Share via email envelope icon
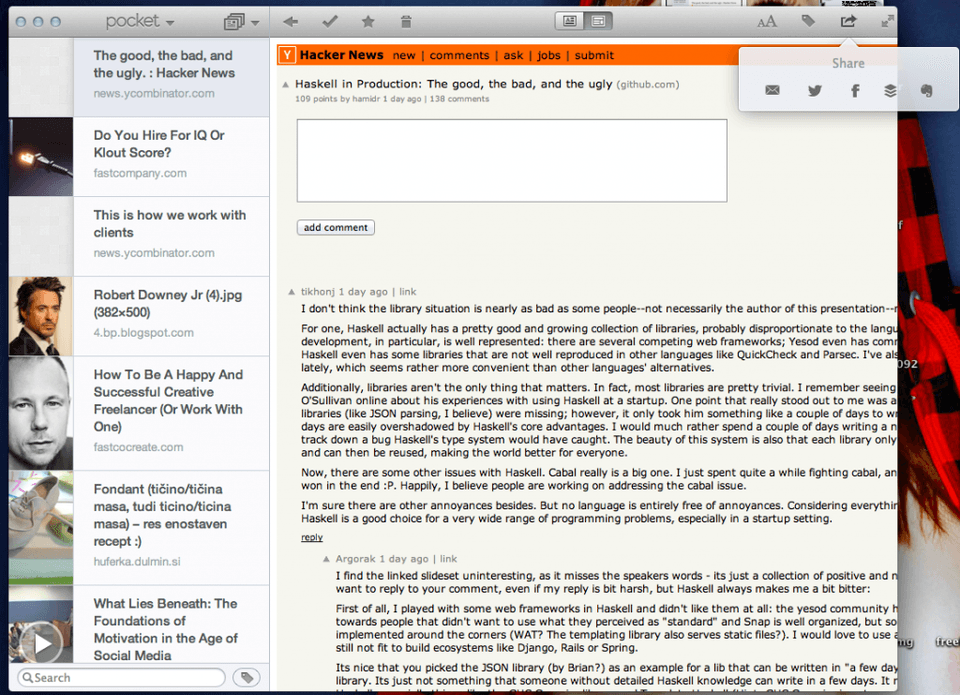Image resolution: width=960 pixels, height=695 pixels. coord(773,90)
